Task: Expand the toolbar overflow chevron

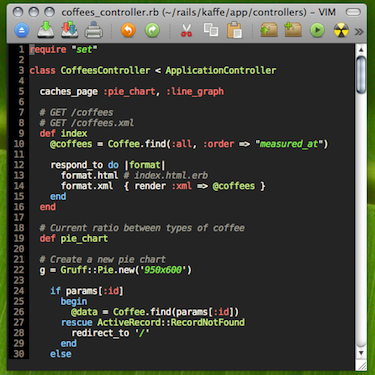Action: point(359,32)
